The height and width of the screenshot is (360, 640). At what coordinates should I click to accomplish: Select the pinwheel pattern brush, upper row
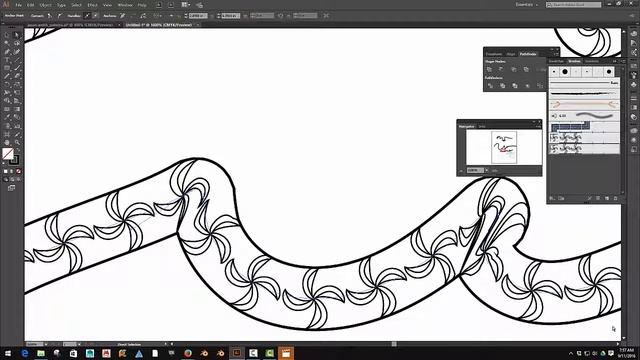pos(584,138)
